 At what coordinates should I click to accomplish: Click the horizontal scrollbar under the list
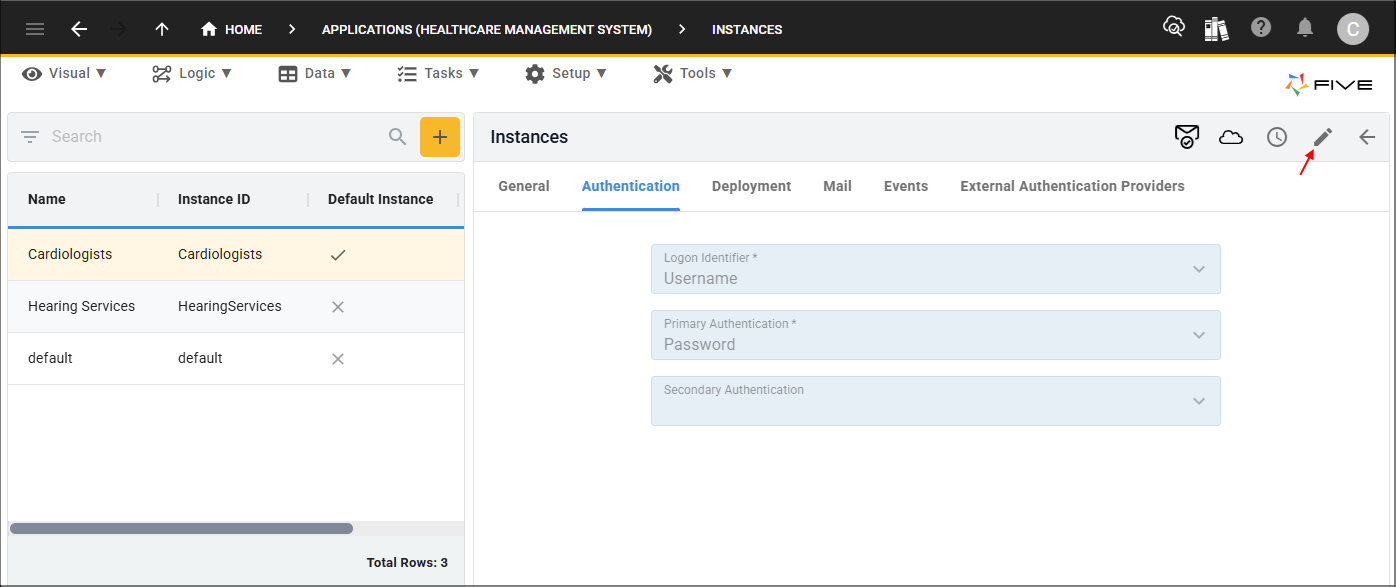point(181,528)
